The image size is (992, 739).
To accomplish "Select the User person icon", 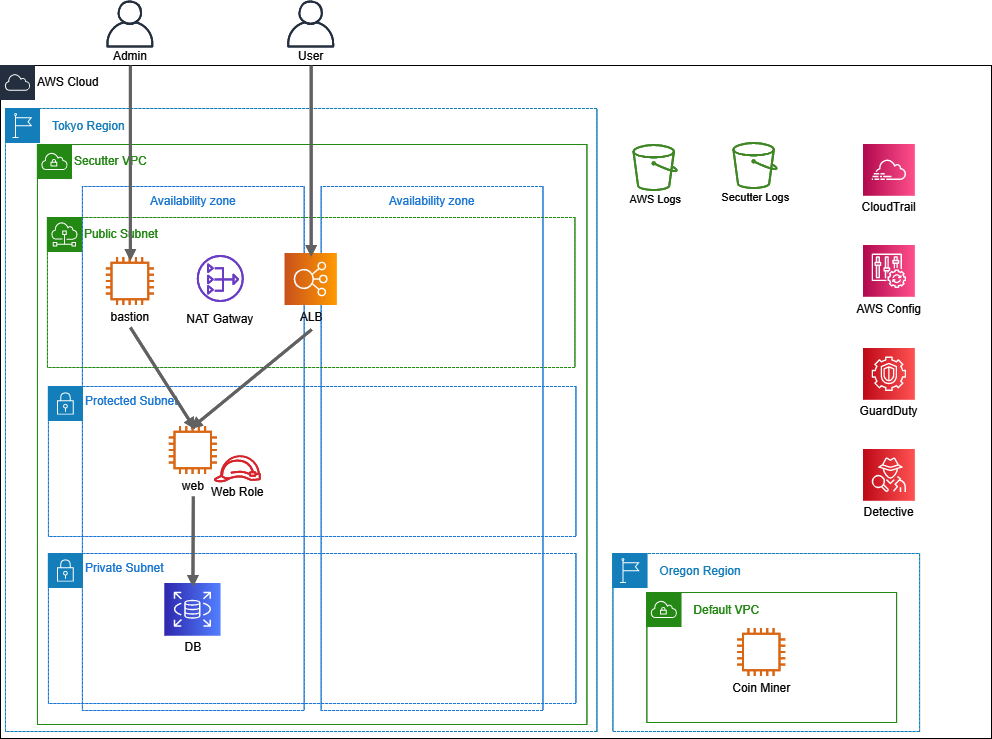I will (x=310, y=23).
